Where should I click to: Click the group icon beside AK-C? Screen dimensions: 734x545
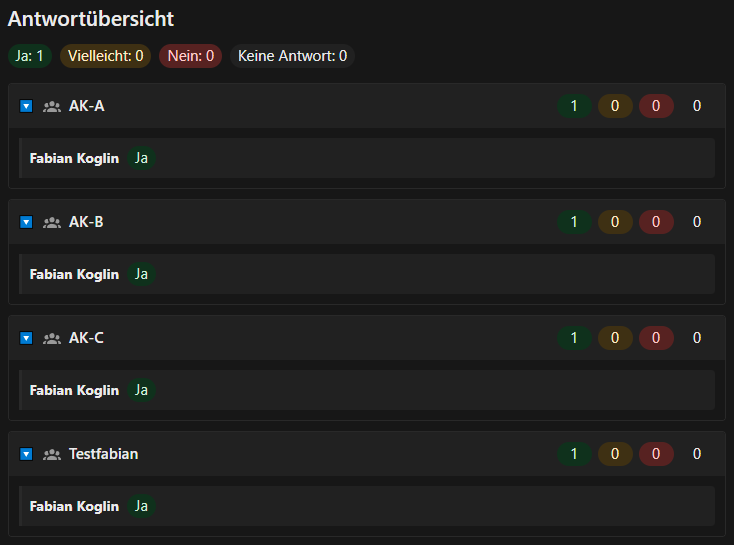pos(52,338)
